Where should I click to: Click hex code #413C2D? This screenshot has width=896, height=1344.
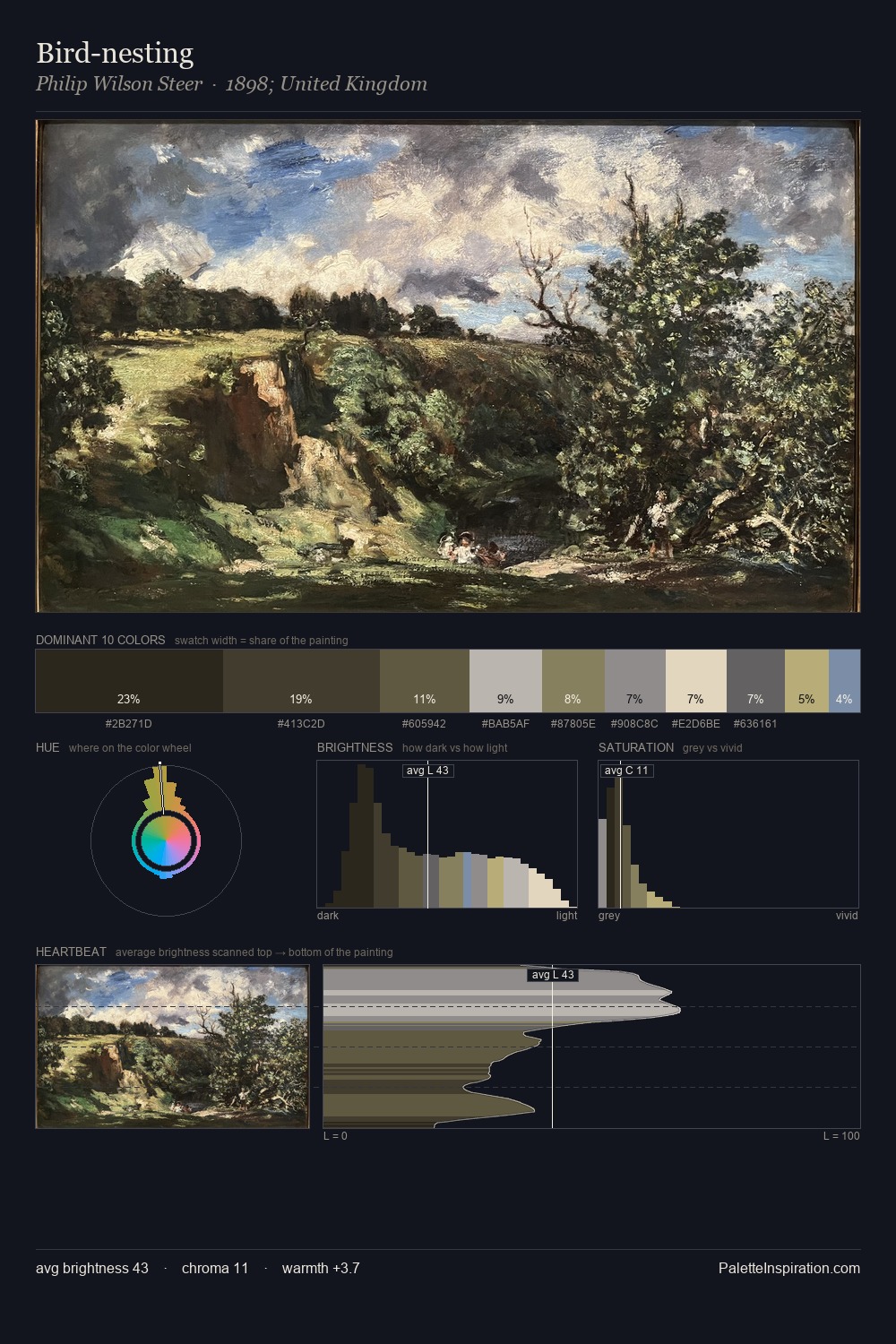coord(301,724)
